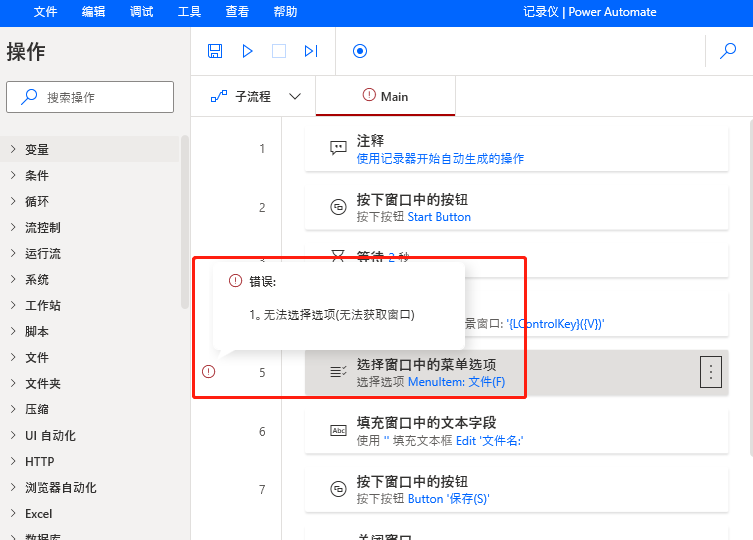Click the subflow icon beside 子流程
Screen dimensions: 753x540
219,97
